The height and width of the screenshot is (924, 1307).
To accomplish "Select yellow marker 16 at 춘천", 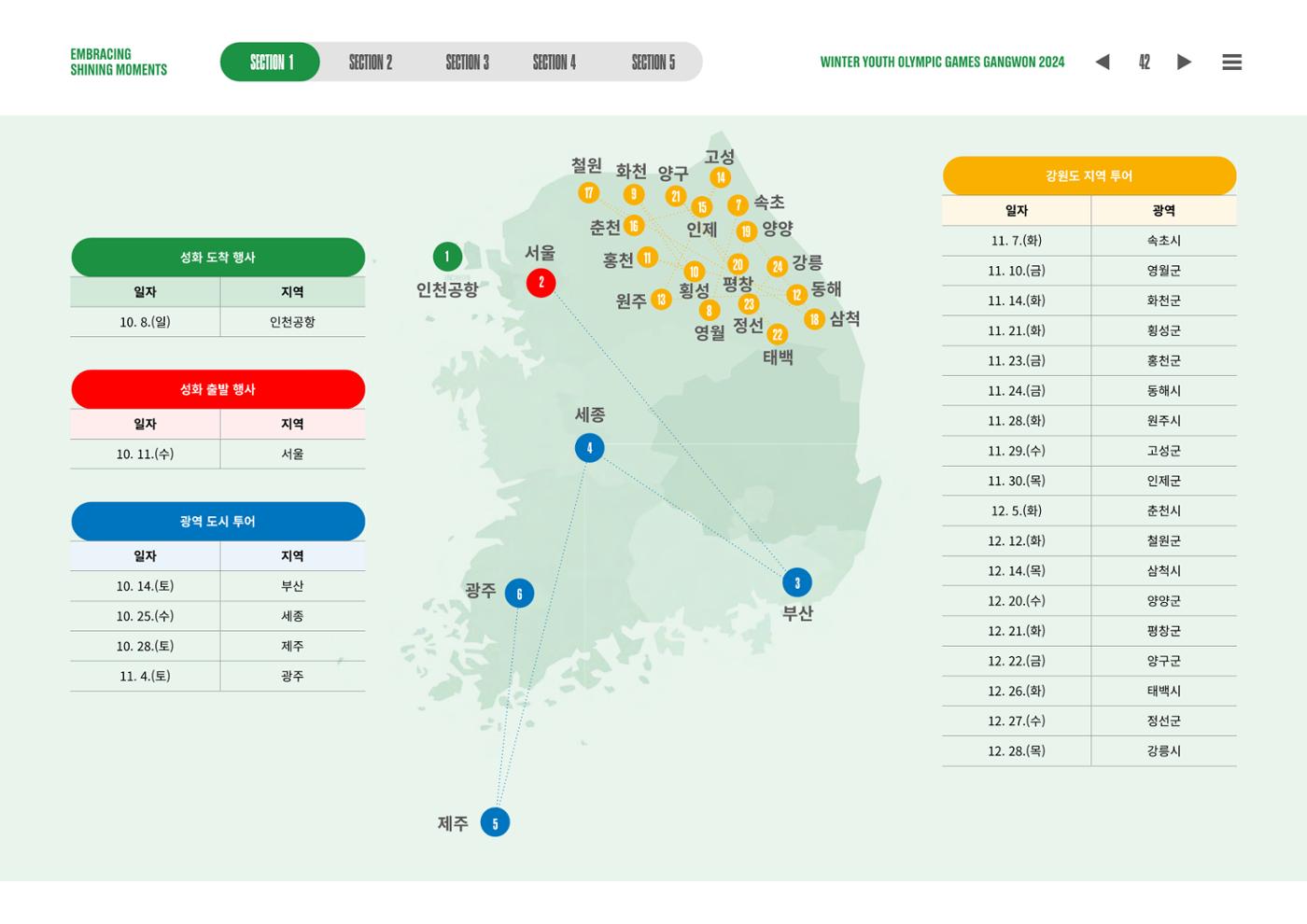I will pos(633,225).
